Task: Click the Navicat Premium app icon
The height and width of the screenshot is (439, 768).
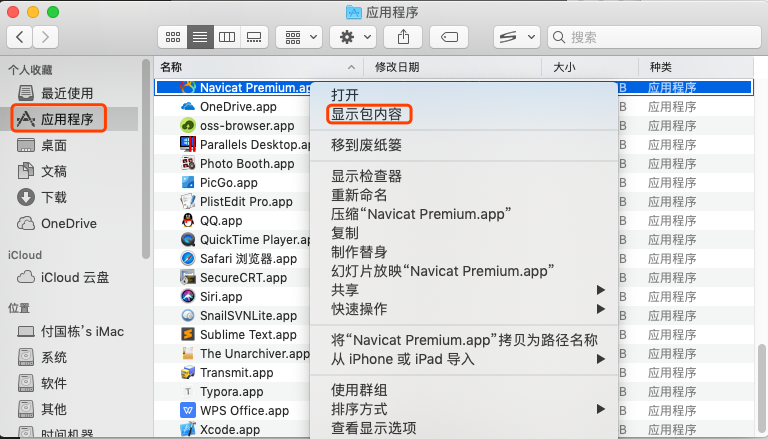Action: click(188, 87)
